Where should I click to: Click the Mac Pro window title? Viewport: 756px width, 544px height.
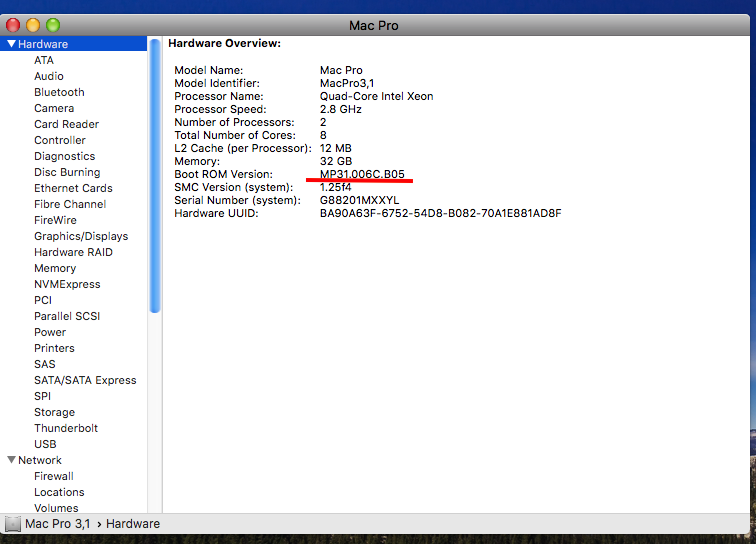374,26
